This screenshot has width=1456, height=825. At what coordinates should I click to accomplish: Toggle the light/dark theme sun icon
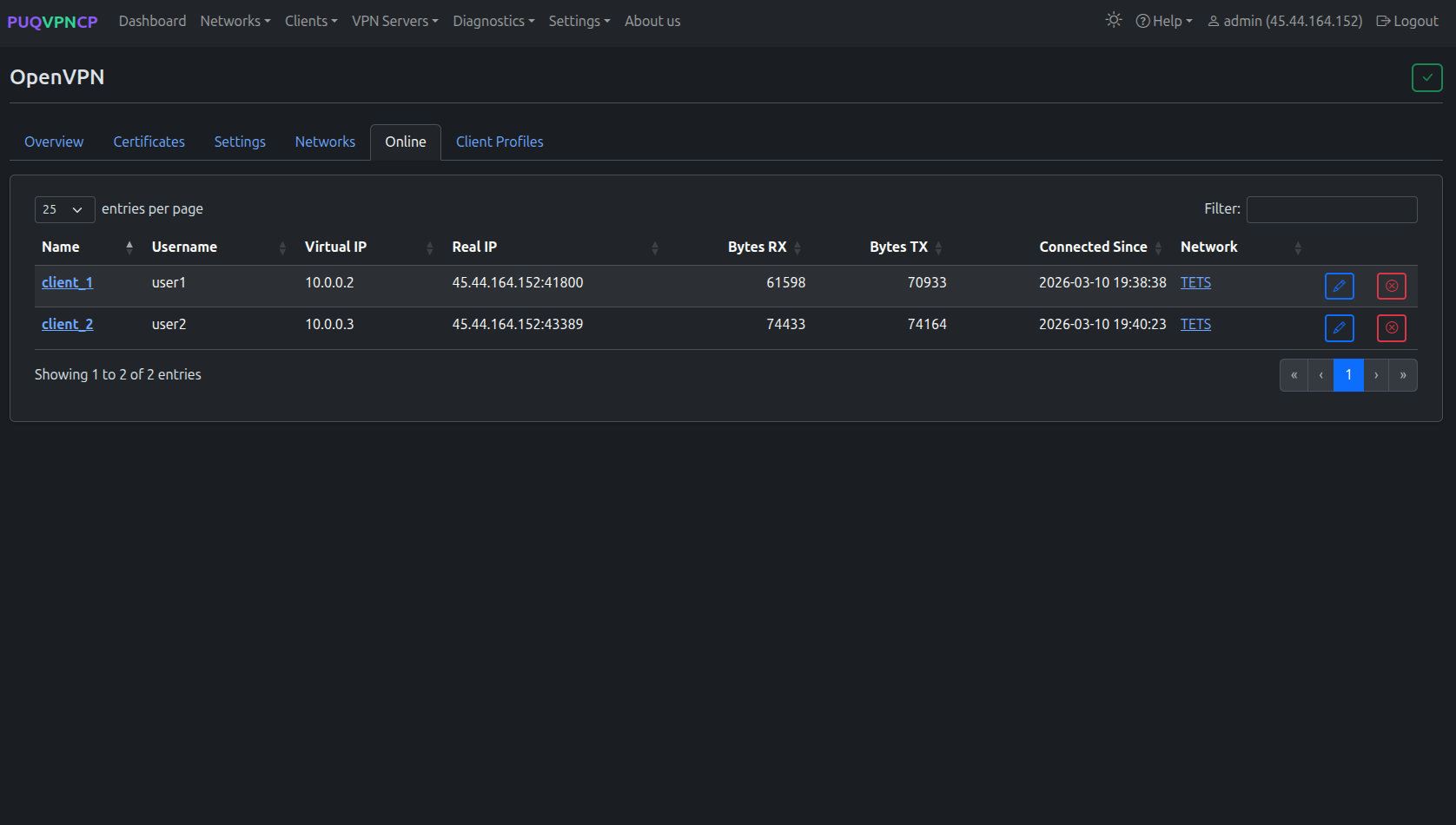[x=1114, y=20]
